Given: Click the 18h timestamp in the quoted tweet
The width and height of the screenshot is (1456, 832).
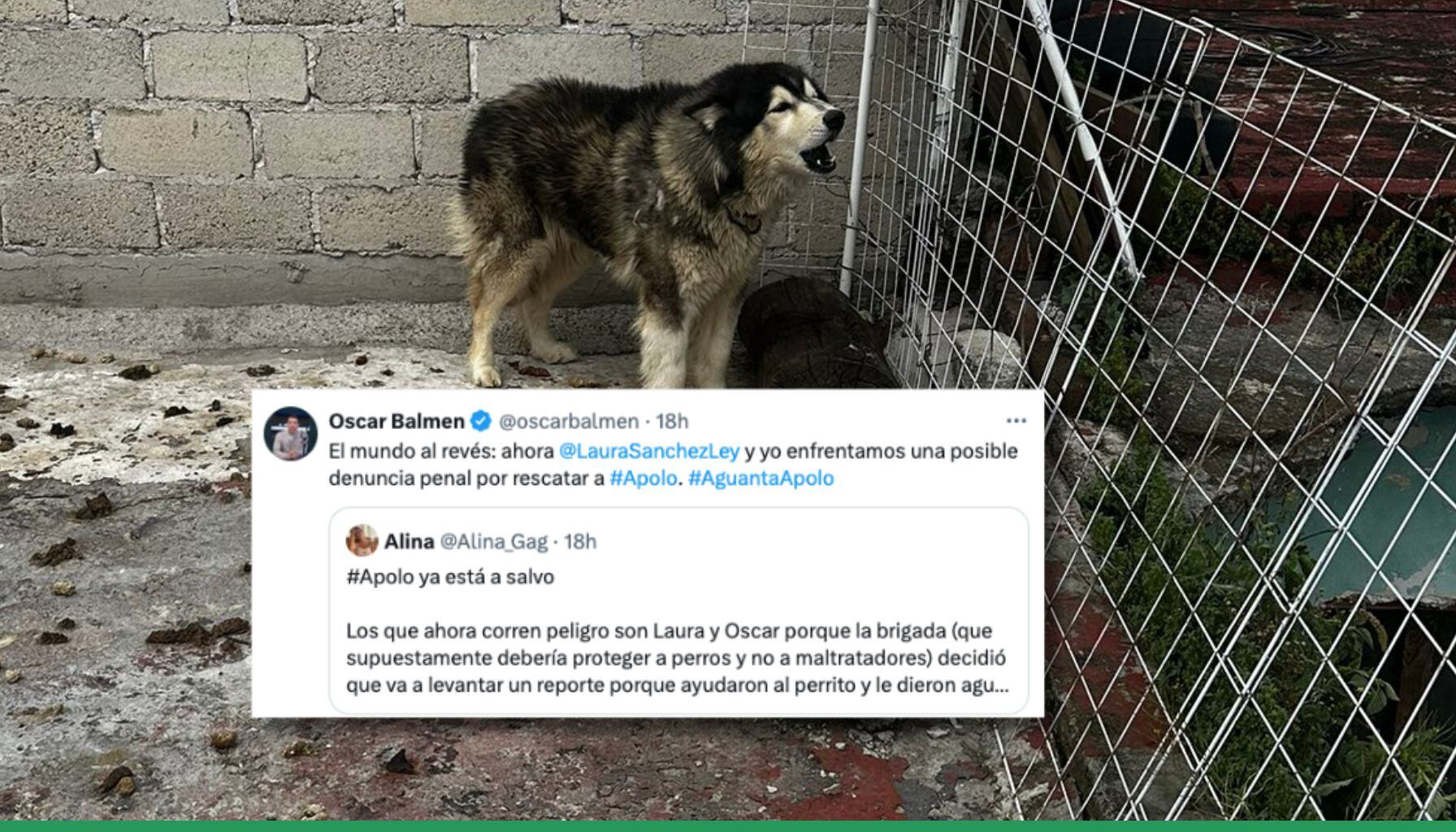Looking at the screenshot, I should (580, 541).
